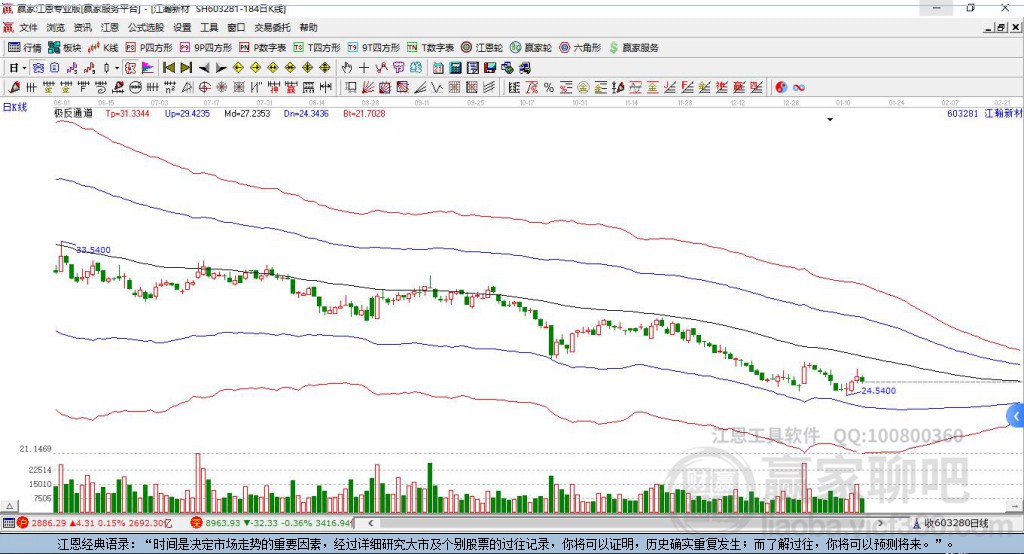This screenshot has height=554, width=1024.
Task: Open the 江恩 menu
Action: [x=109, y=27]
